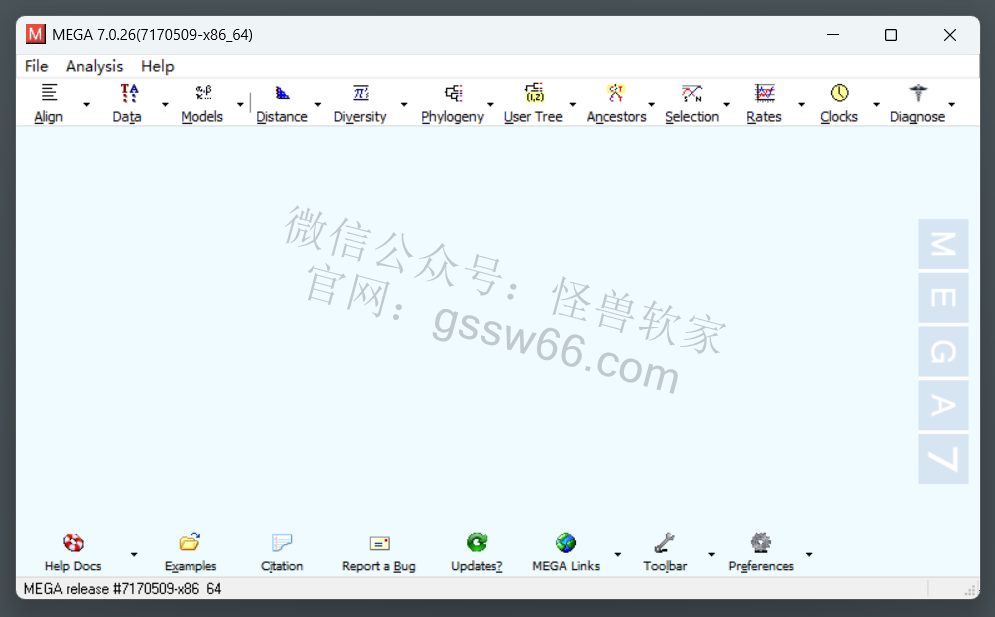Open MEGA Links globe icon

[x=566, y=543]
